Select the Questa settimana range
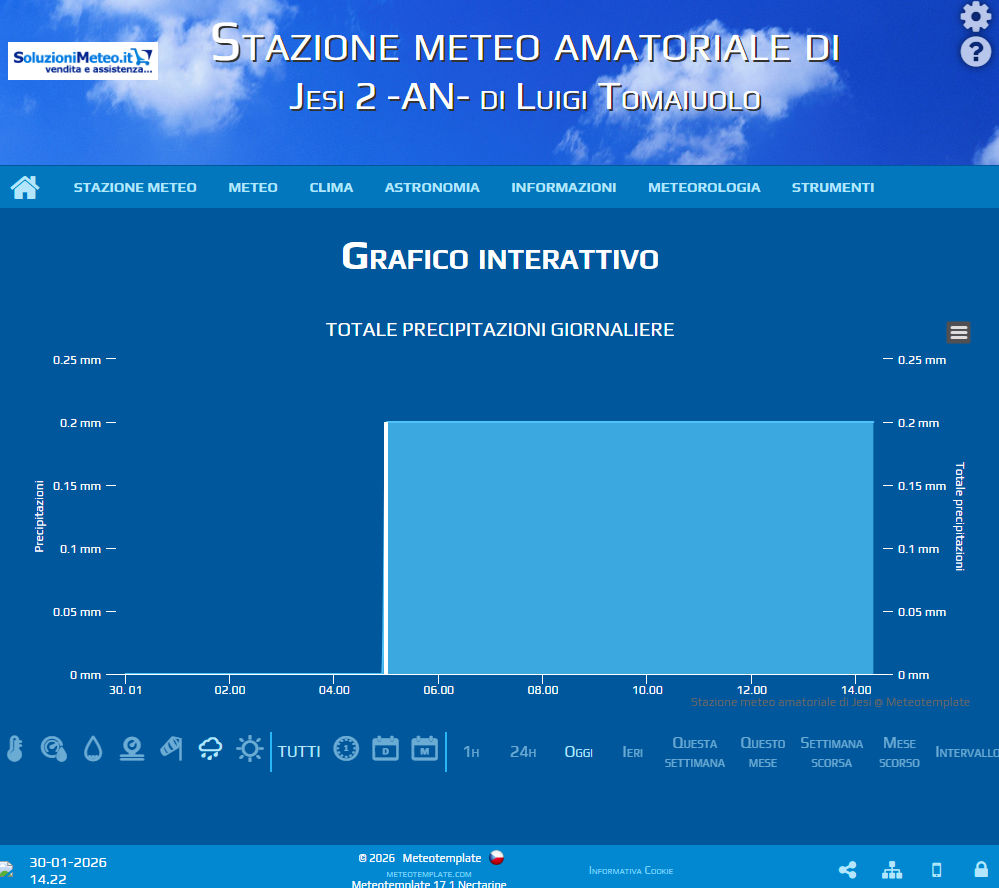 point(694,752)
